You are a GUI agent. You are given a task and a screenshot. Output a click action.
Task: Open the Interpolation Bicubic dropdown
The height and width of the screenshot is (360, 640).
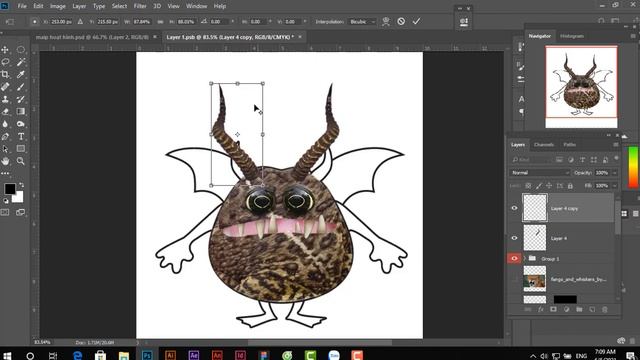pos(362,21)
